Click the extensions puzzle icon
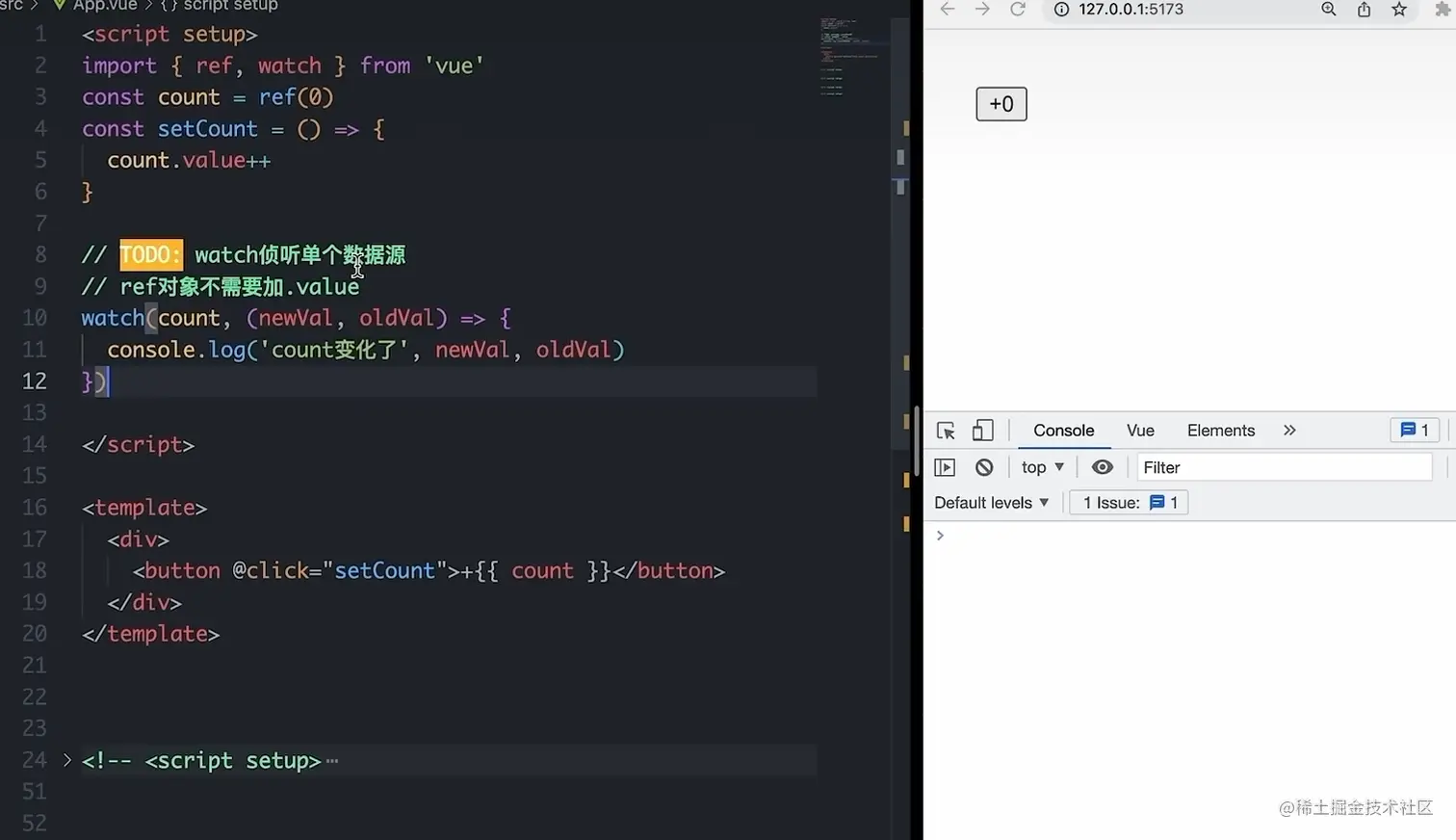The image size is (1456, 840). click(x=1443, y=10)
